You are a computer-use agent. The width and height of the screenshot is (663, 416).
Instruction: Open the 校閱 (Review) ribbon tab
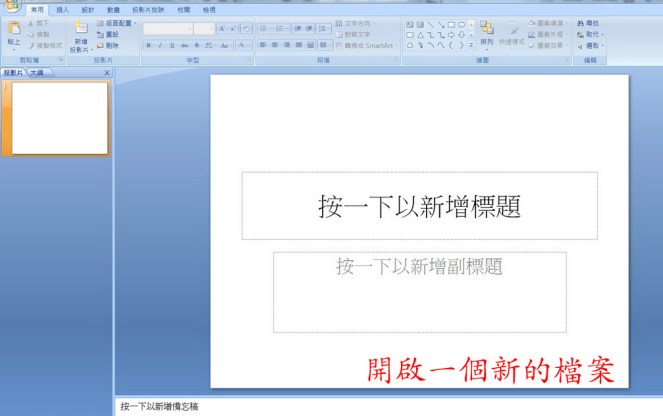pos(184,9)
